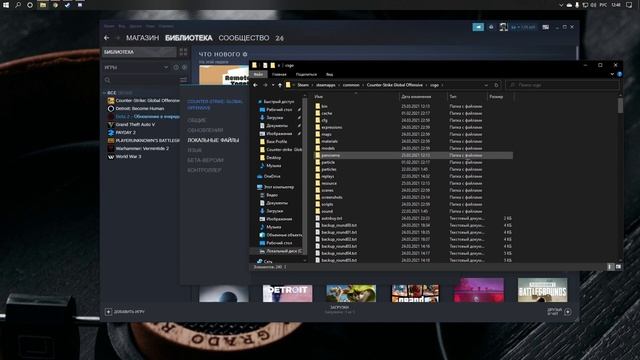Viewport: 640px width, 360px height.
Task: Click steamapps in Explorer breadcrumb
Action: coord(326,85)
